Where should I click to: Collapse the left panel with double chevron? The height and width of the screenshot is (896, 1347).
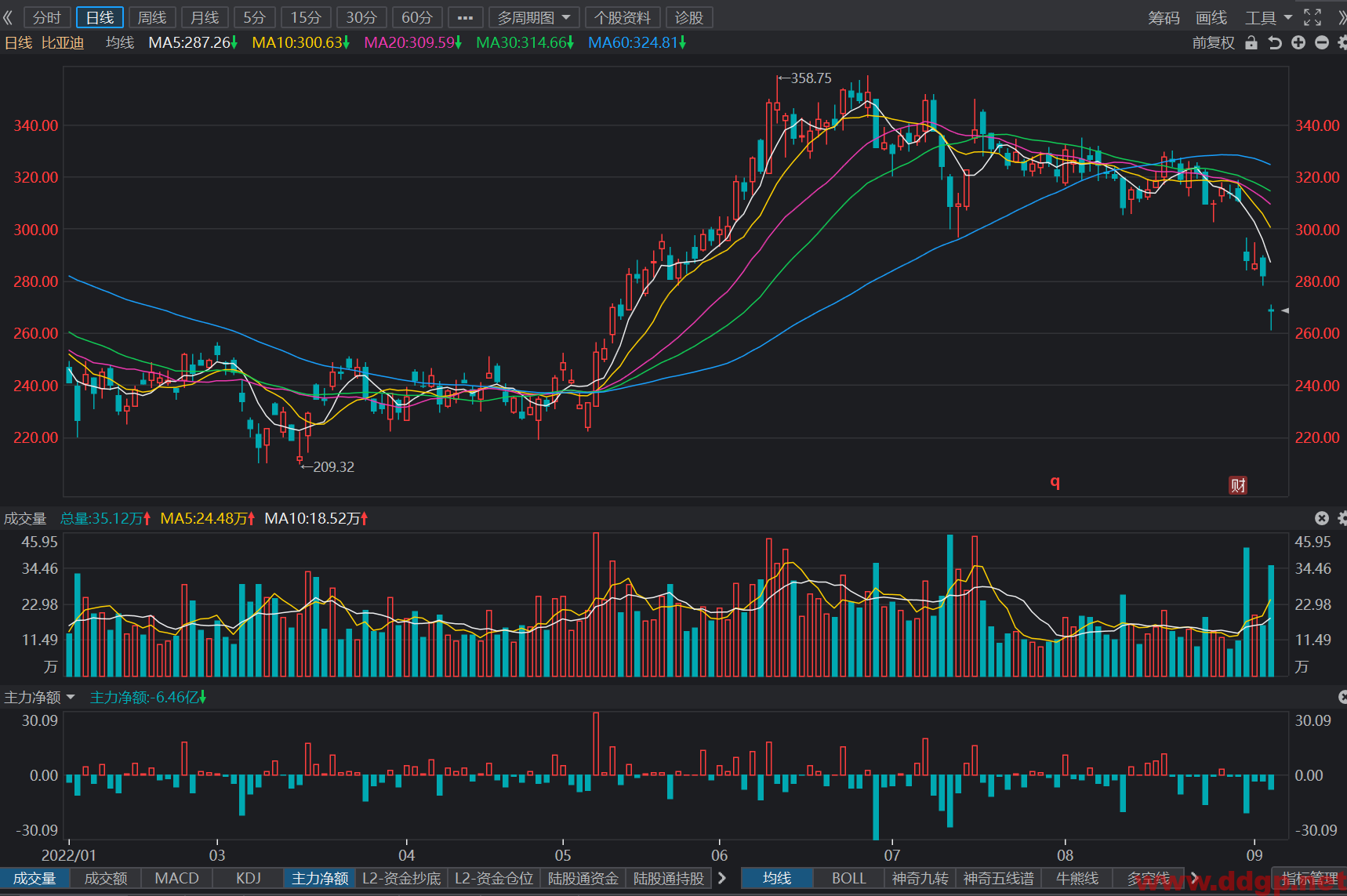(9, 17)
